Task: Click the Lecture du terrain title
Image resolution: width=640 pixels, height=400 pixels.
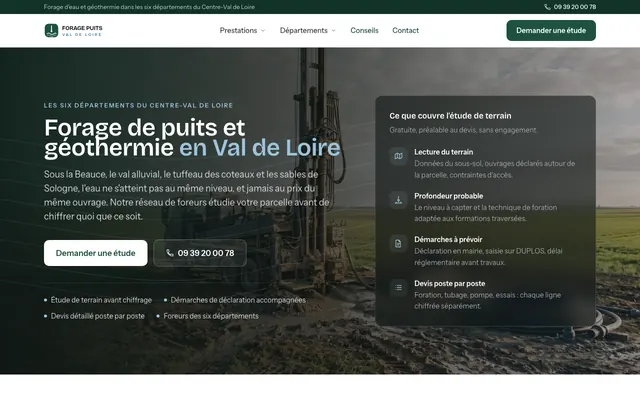Action: pos(444,152)
